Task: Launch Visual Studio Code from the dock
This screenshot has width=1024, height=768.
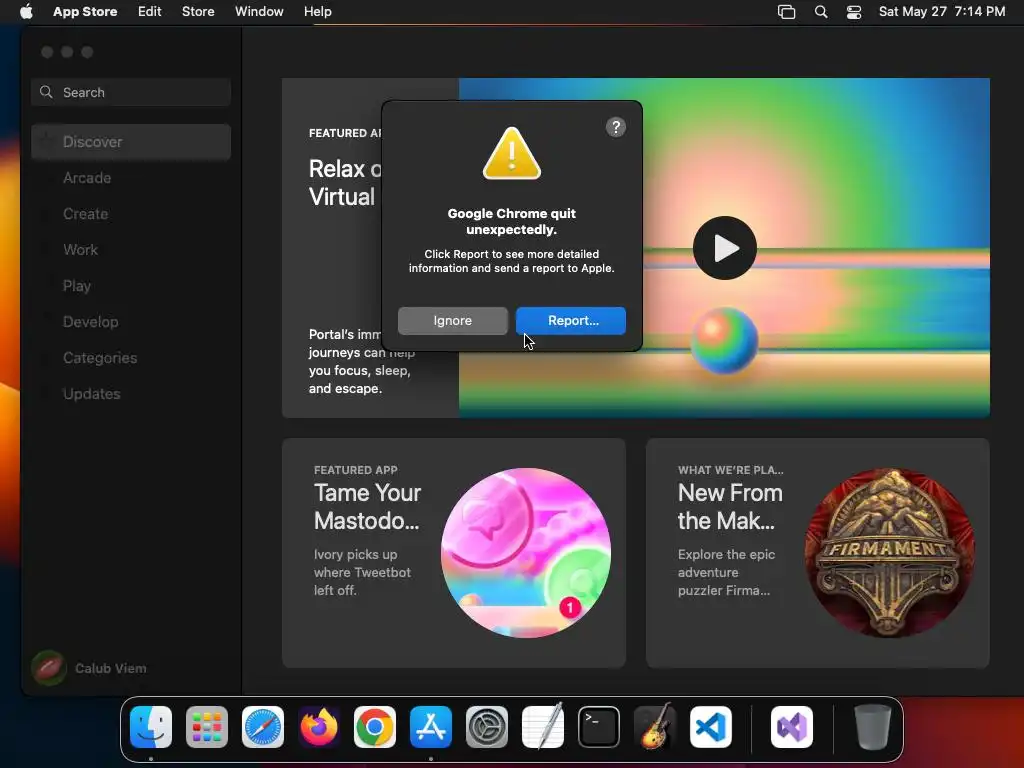Action: pos(711,727)
